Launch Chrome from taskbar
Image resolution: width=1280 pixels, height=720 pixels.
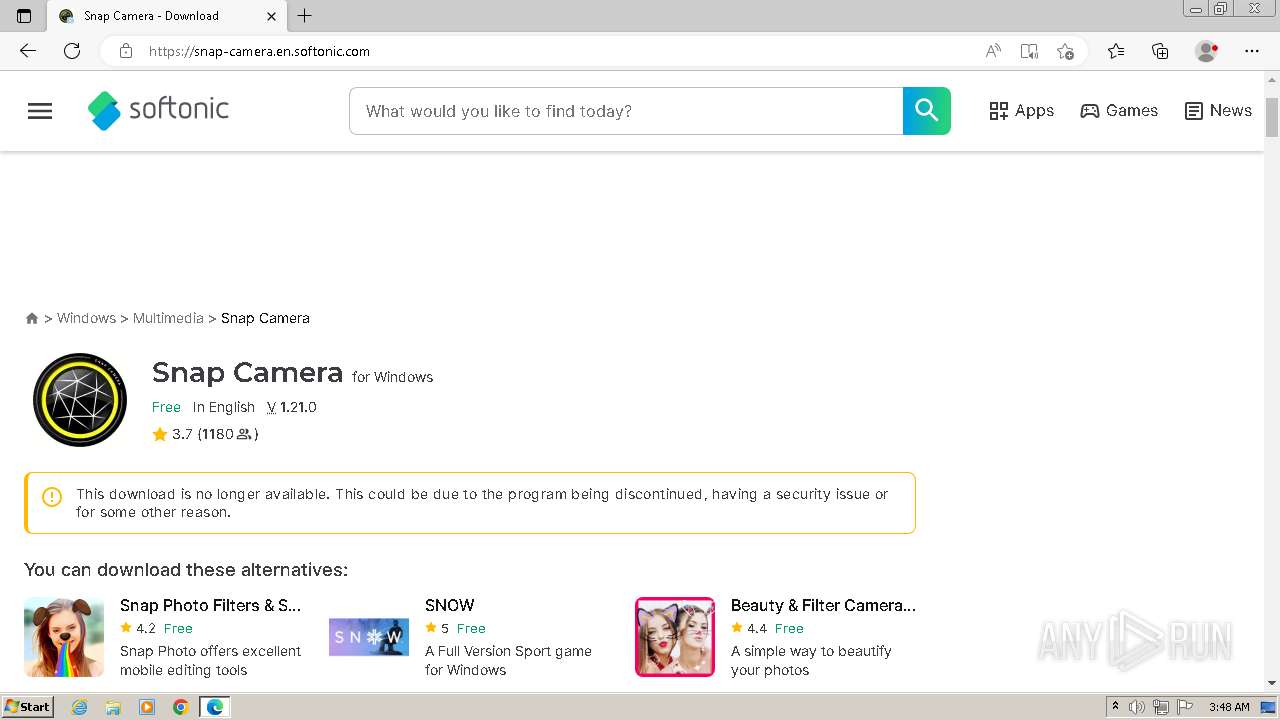(x=180, y=707)
